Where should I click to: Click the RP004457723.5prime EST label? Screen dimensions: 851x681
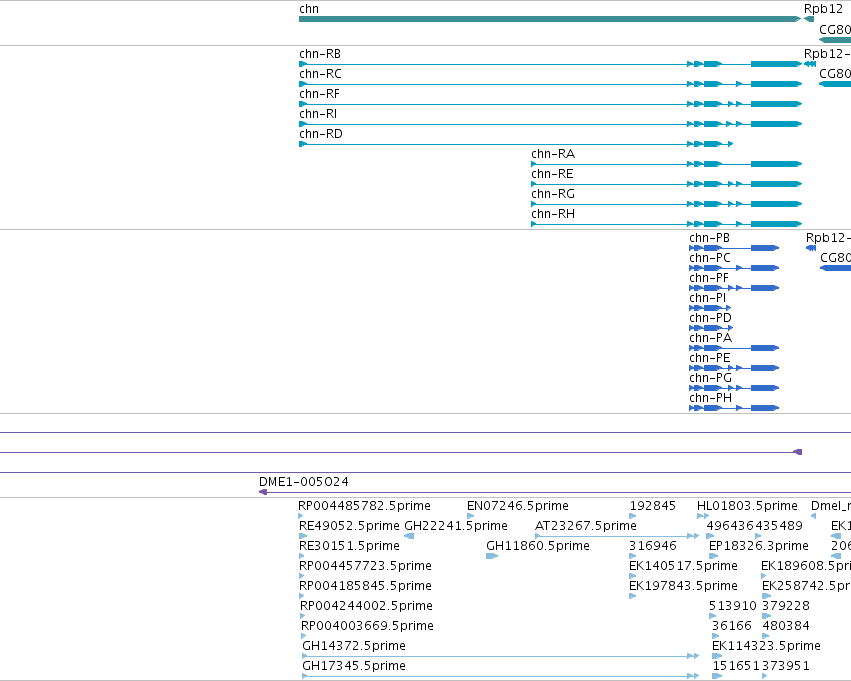point(365,567)
